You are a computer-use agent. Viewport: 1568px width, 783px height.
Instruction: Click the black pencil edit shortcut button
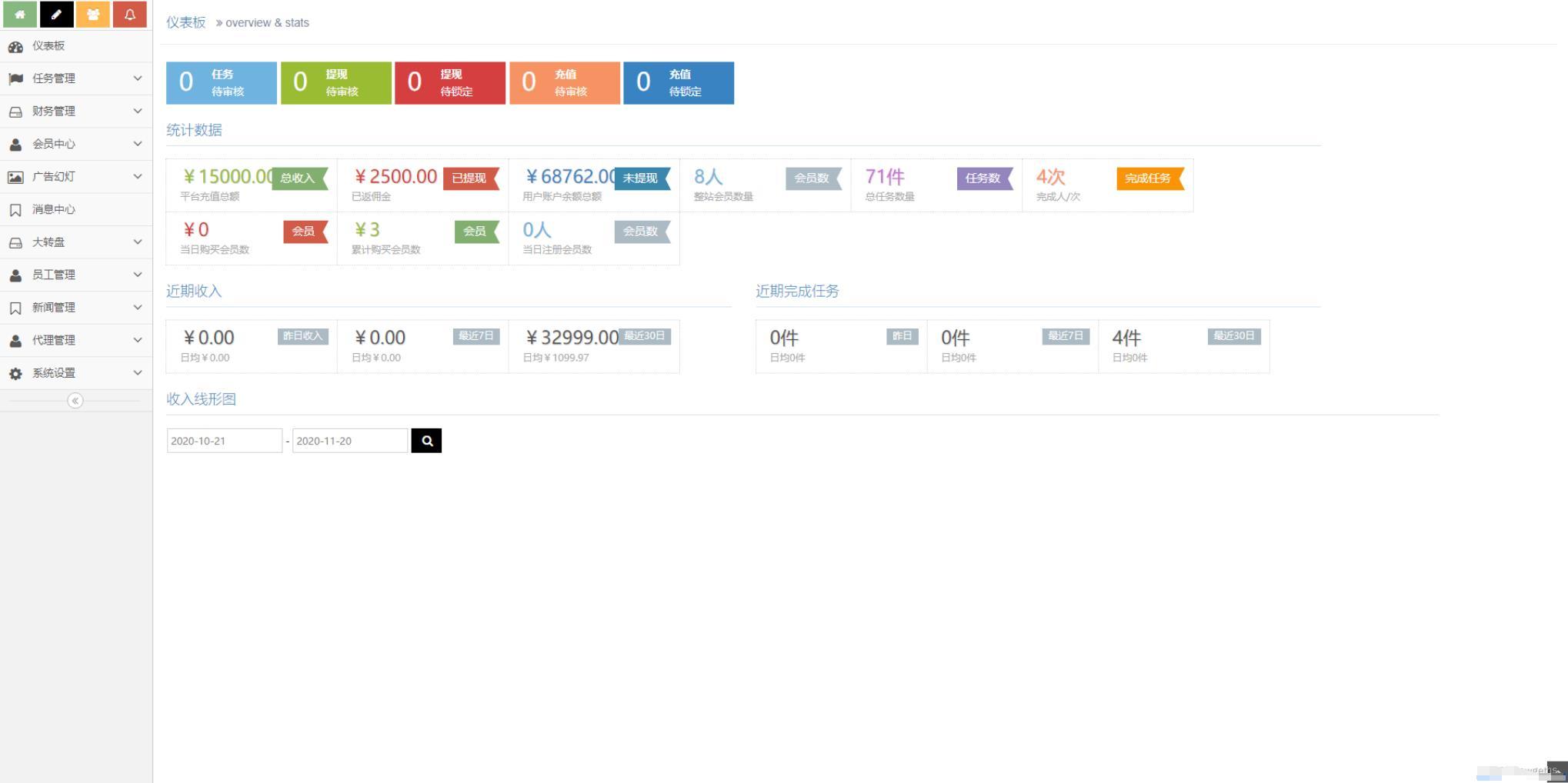pyautogui.click(x=56, y=15)
